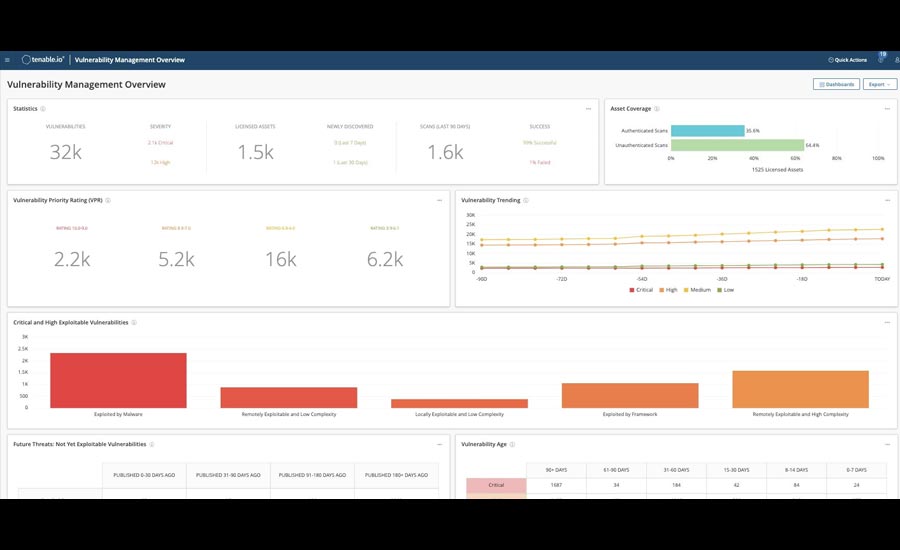Click the Critical 90+ days cell value

[x=556, y=485]
